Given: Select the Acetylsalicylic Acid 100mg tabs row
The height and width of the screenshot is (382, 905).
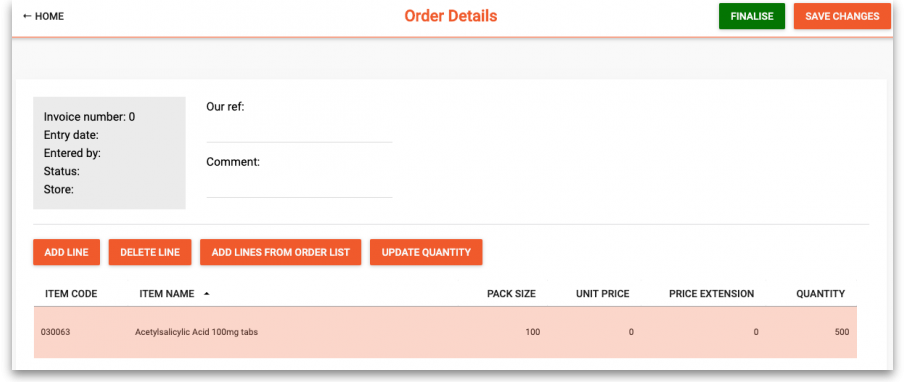Looking at the screenshot, I should click(x=445, y=332).
